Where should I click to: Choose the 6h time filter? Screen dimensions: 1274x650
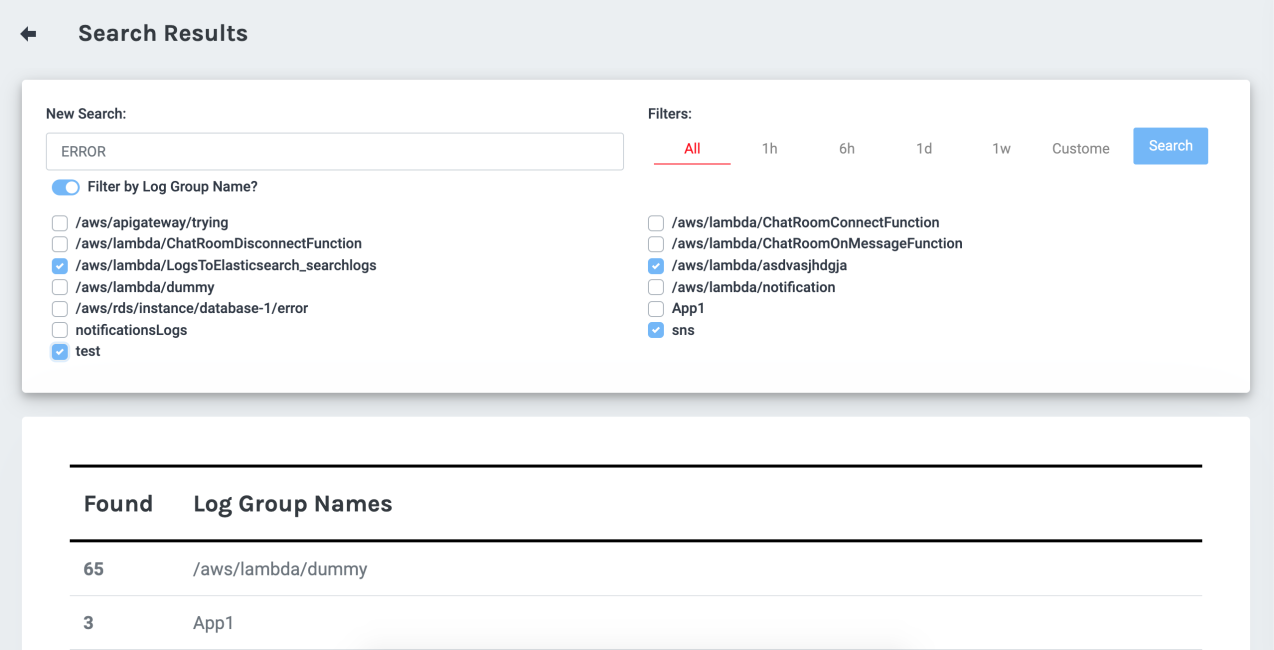click(x=846, y=149)
